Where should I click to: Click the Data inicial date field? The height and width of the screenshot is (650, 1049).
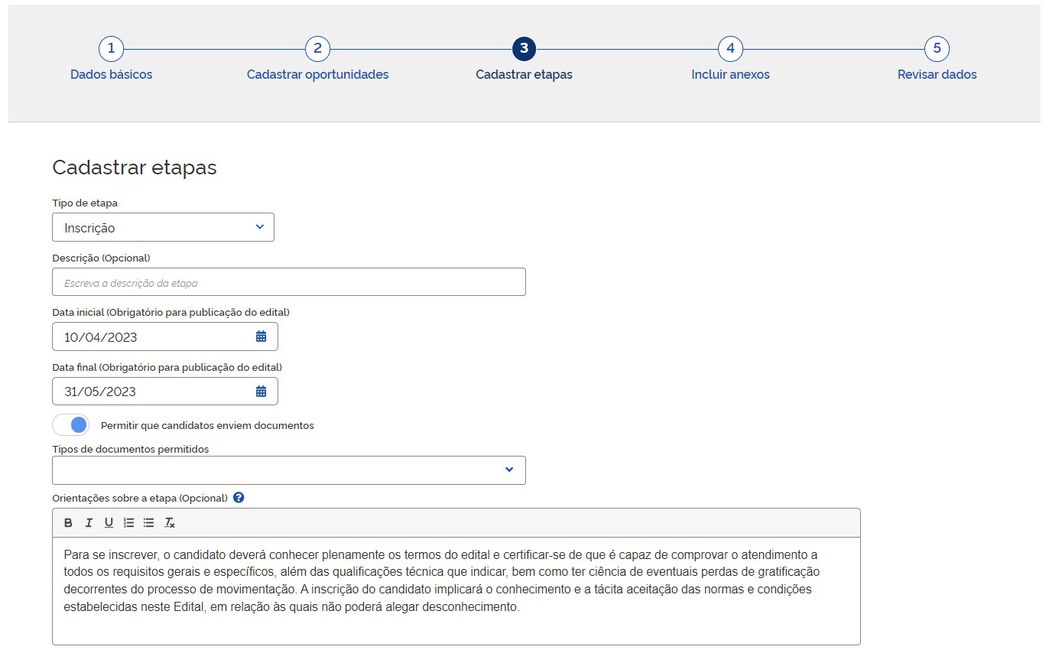click(x=150, y=337)
